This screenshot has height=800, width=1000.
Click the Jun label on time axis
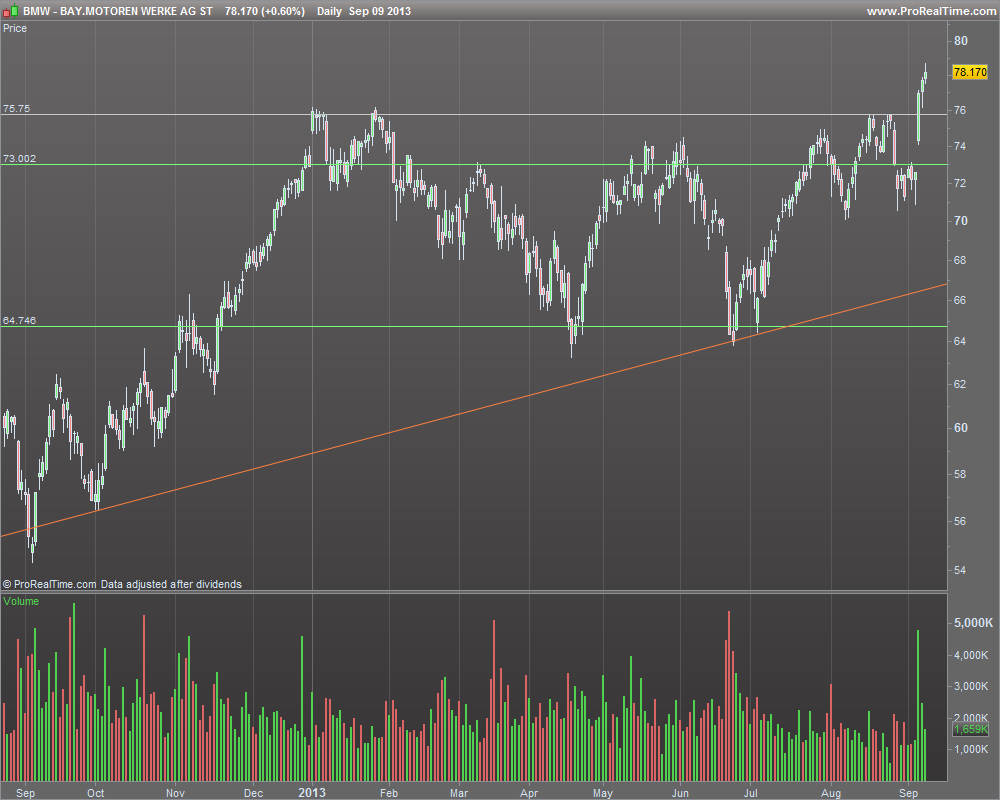coord(680,793)
